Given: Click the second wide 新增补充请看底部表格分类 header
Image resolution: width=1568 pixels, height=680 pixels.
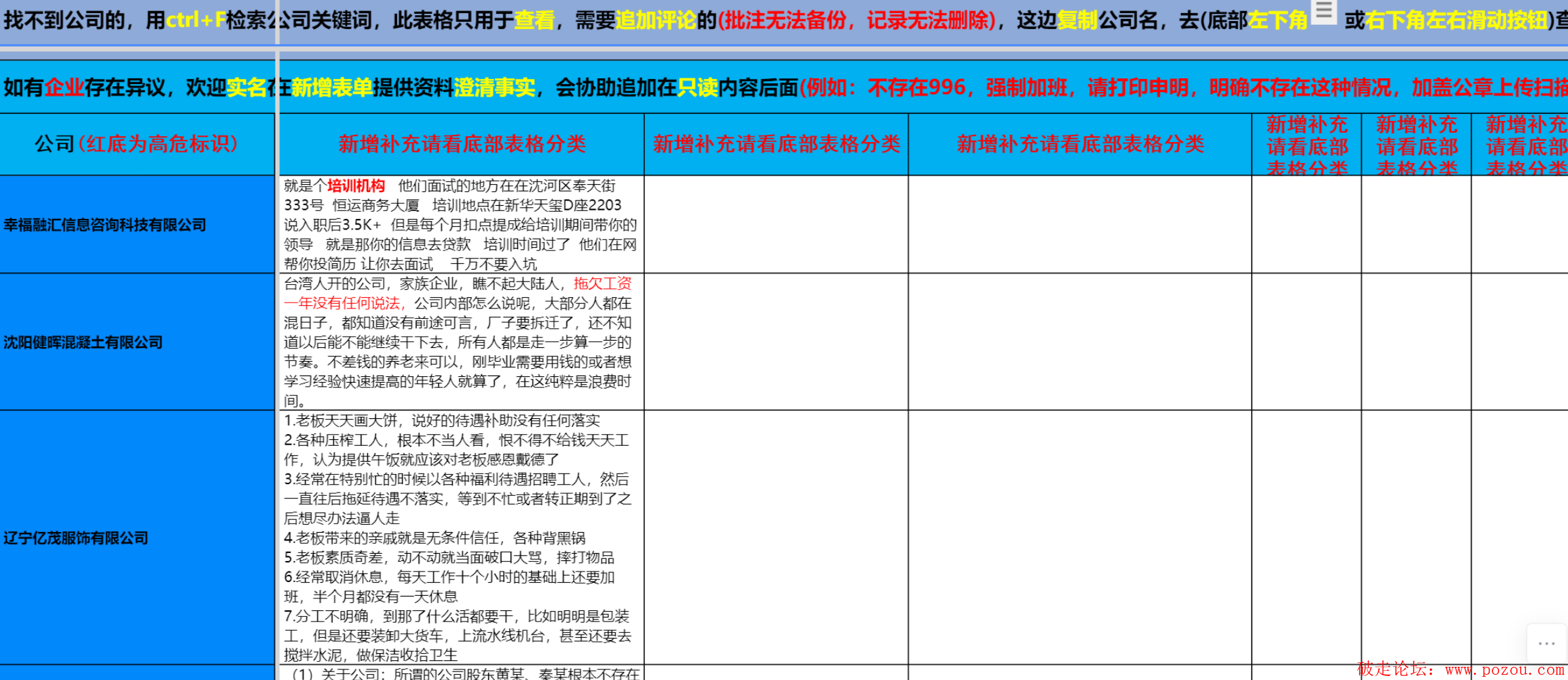Looking at the screenshot, I should click(776, 144).
